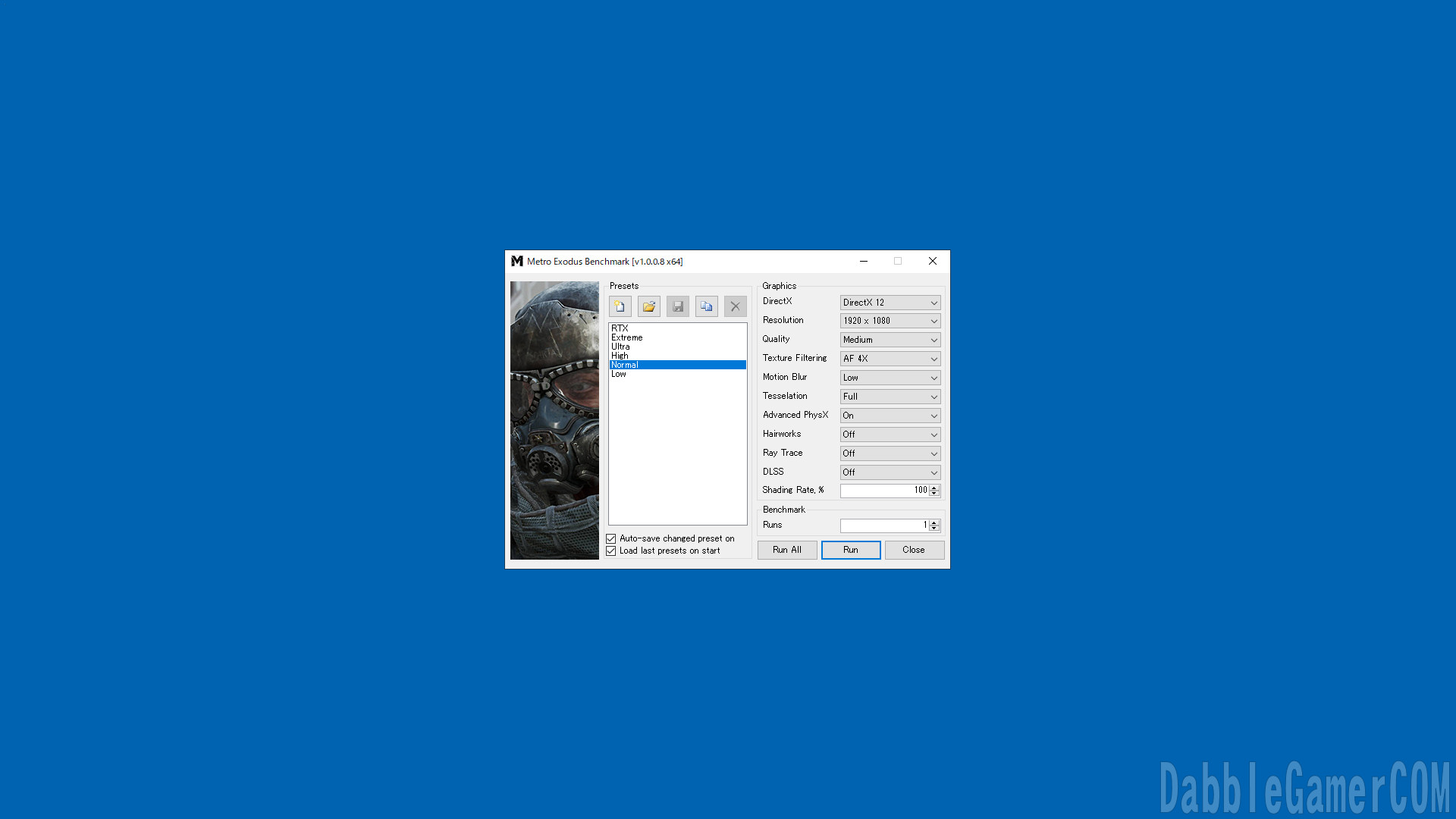
Task: Uncheck Load last presets on start
Action: point(611,551)
